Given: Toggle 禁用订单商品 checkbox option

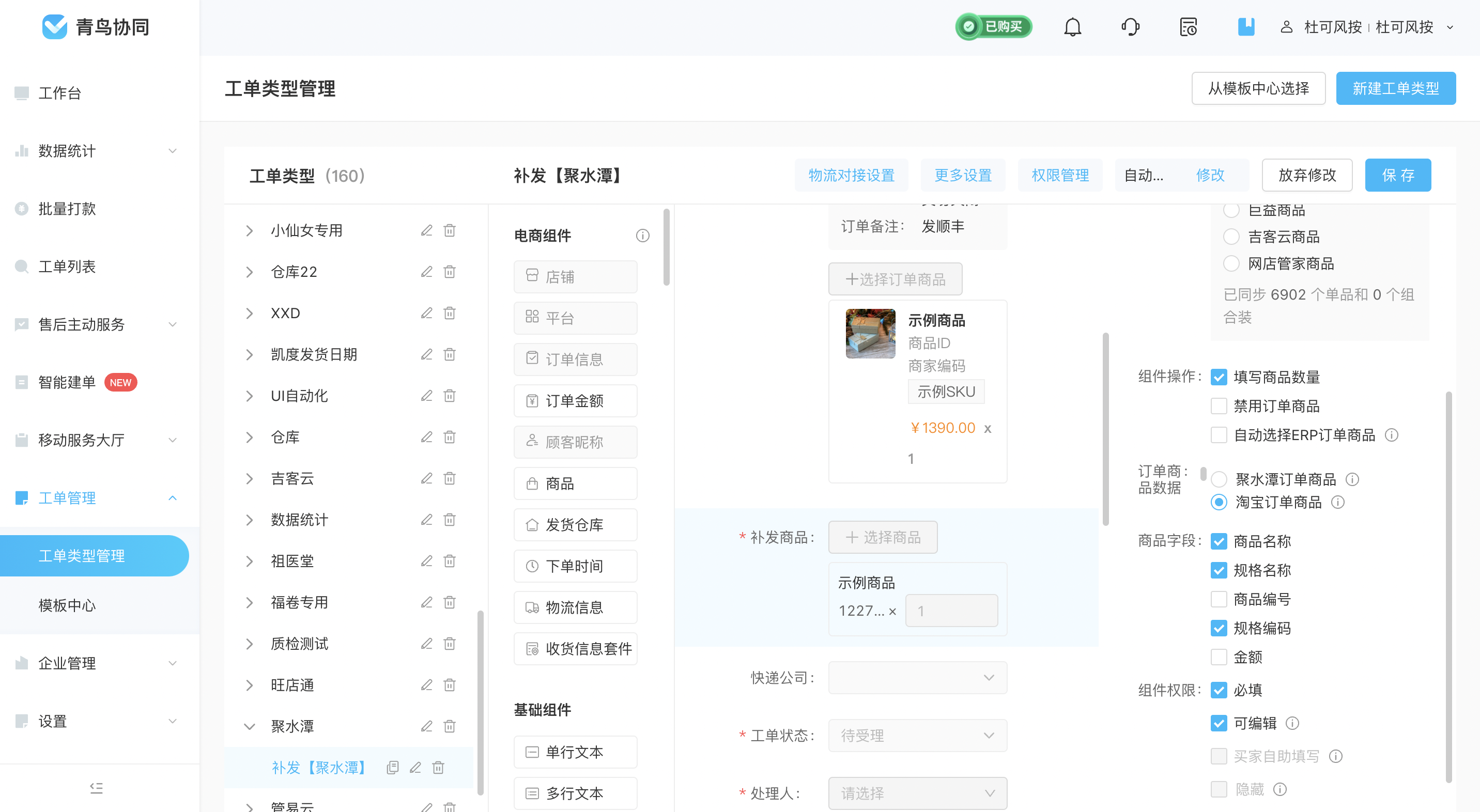Looking at the screenshot, I should [1219, 405].
